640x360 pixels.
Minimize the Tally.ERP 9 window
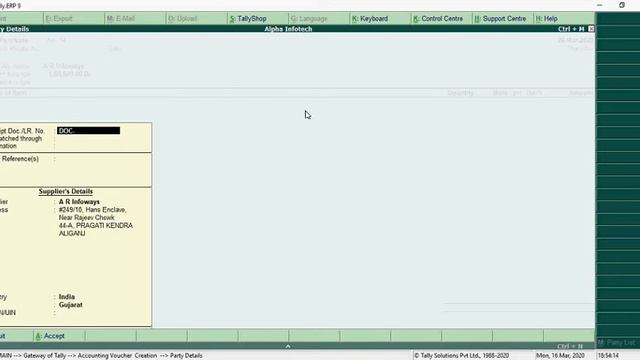[600, 5]
